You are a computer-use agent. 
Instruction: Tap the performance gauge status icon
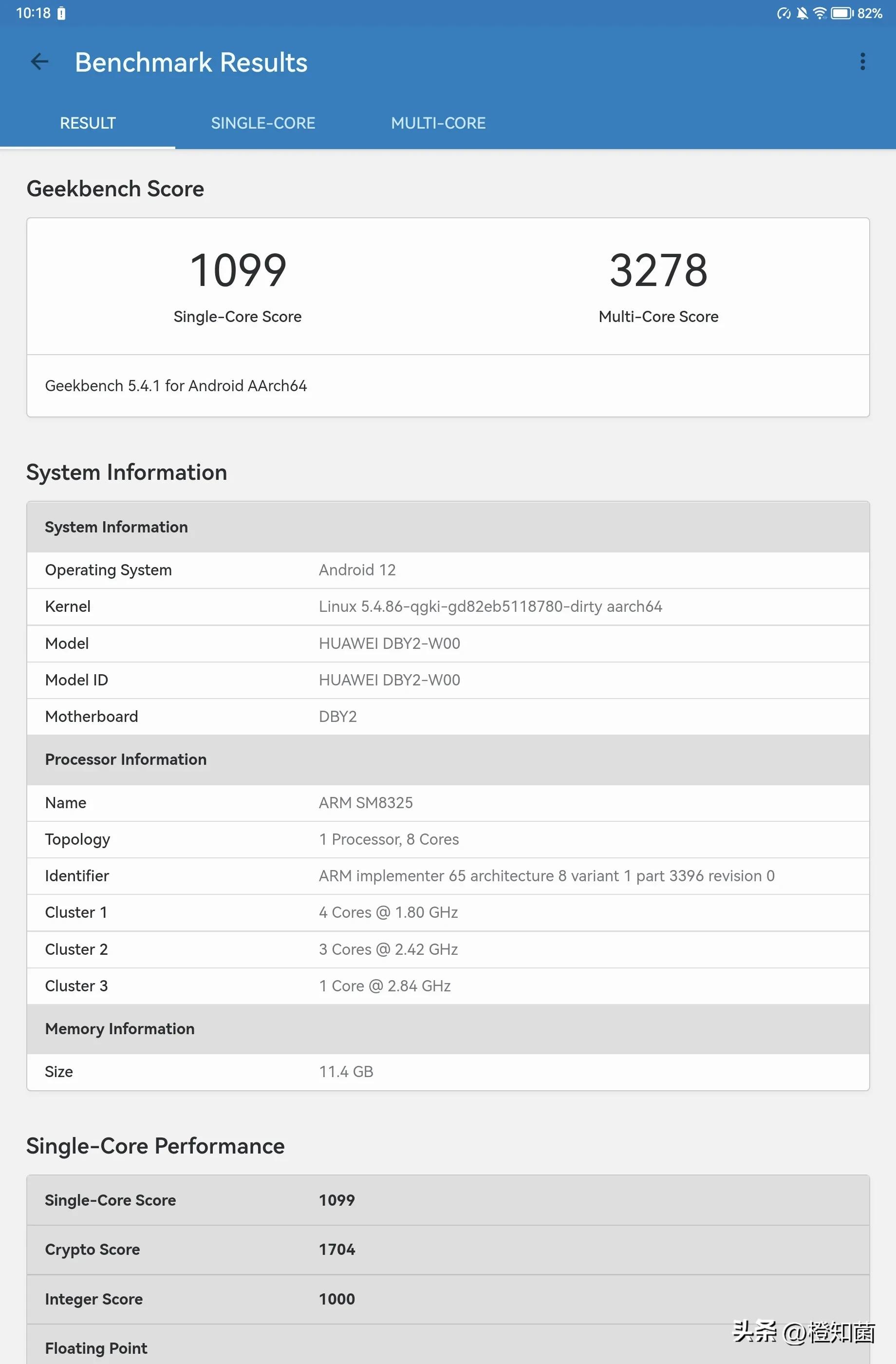click(x=783, y=13)
